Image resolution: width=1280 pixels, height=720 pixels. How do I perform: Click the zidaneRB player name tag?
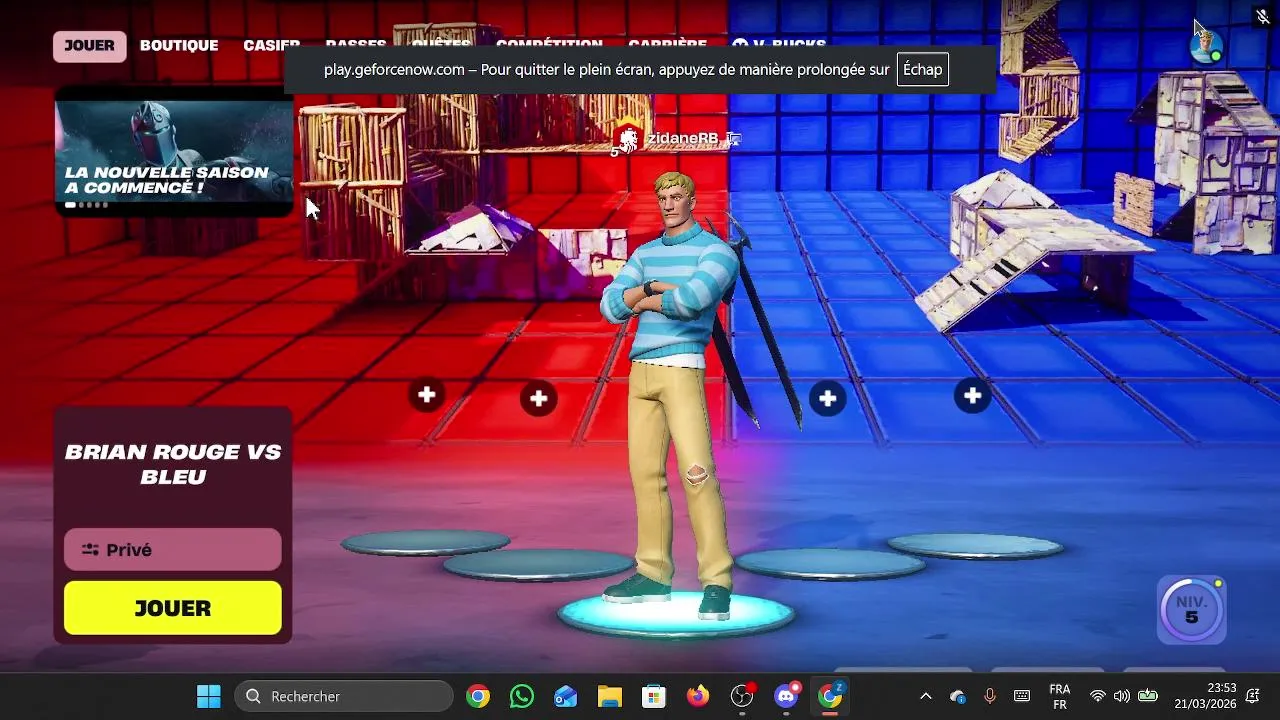coord(682,138)
